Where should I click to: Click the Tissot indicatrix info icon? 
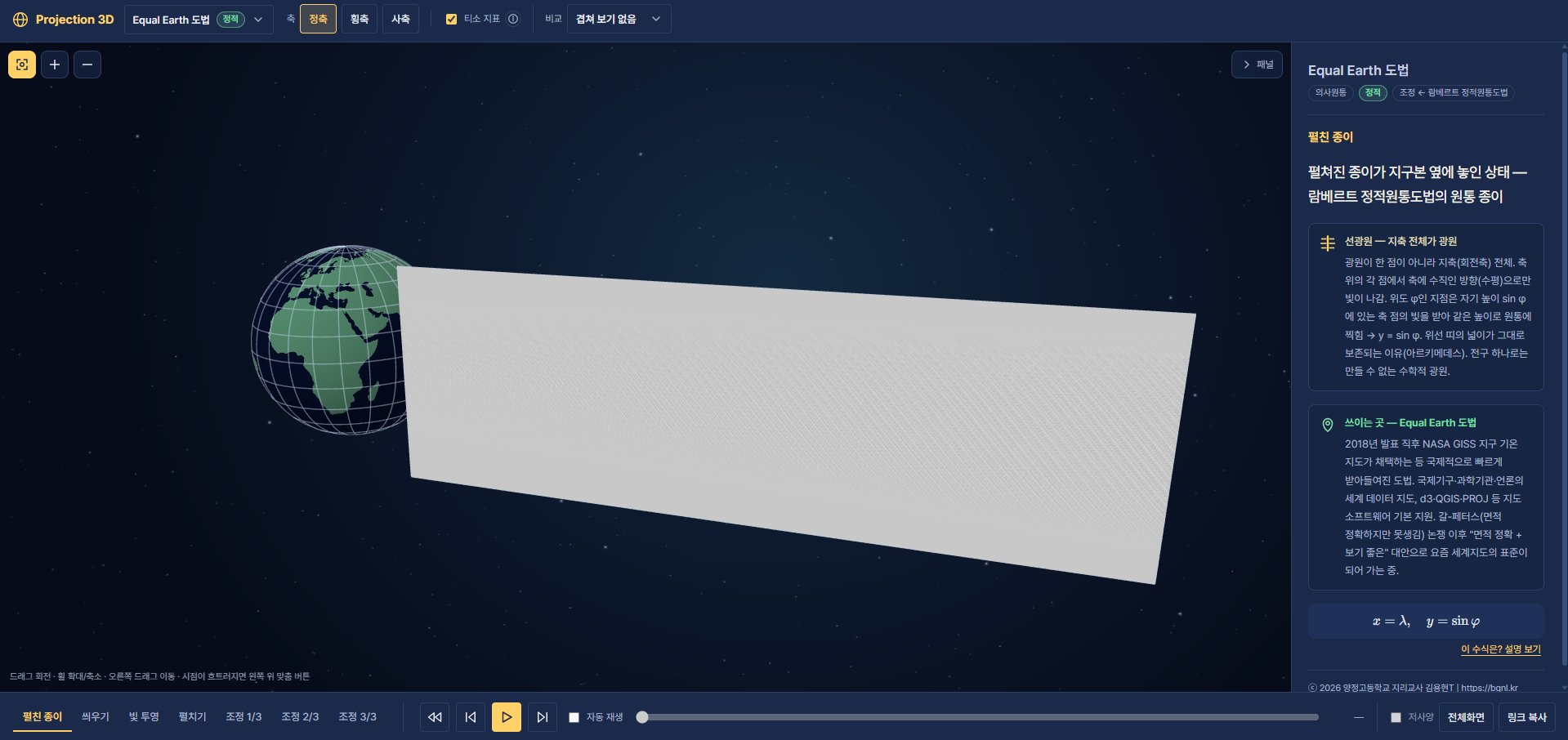pyautogui.click(x=513, y=19)
